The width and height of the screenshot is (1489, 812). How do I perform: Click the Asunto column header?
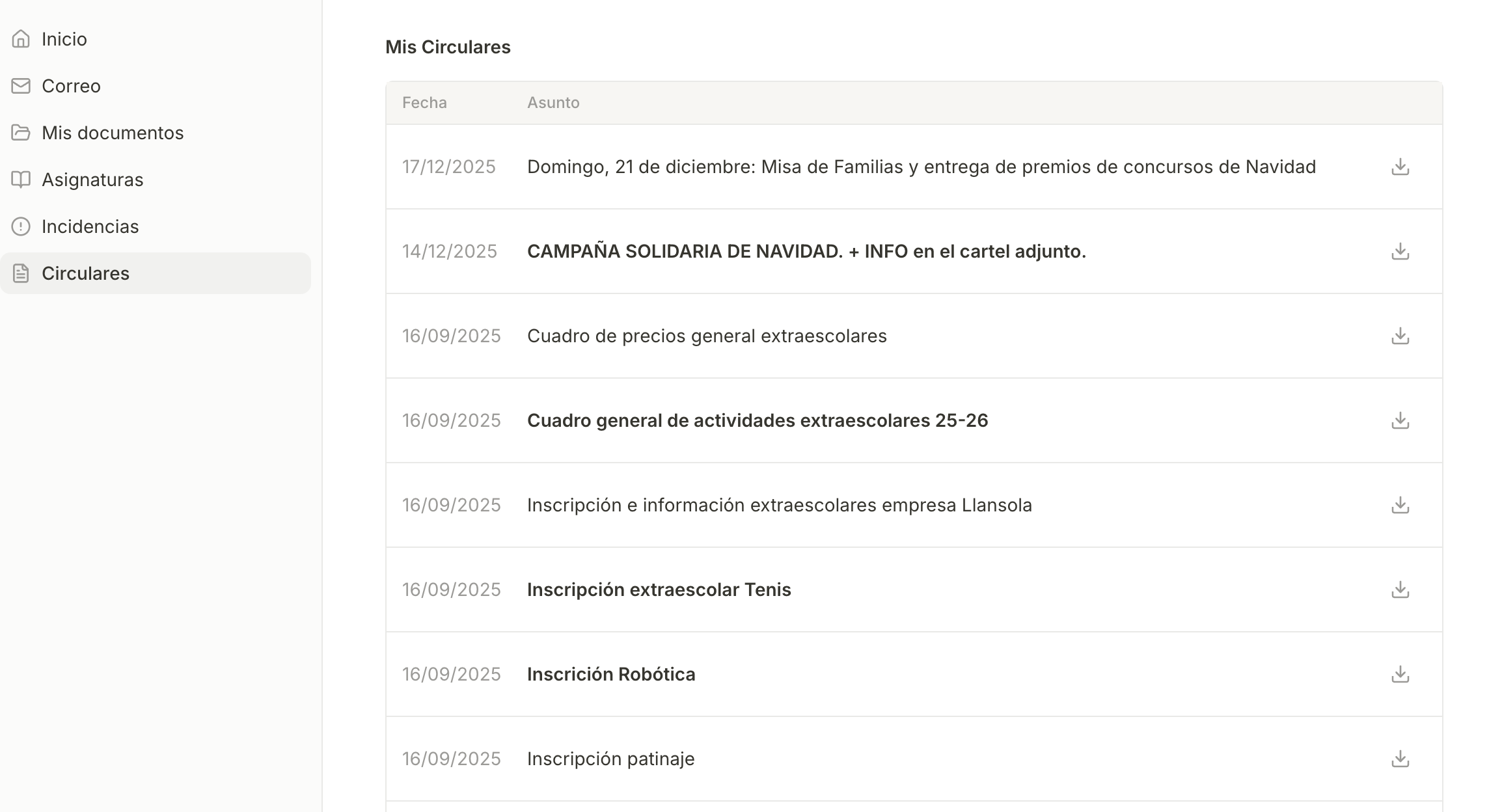553,103
